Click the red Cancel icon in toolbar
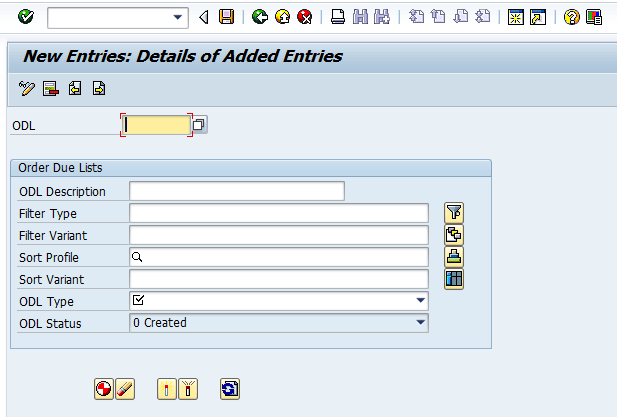This screenshot has width=617, height=417. tap(304, 17)
